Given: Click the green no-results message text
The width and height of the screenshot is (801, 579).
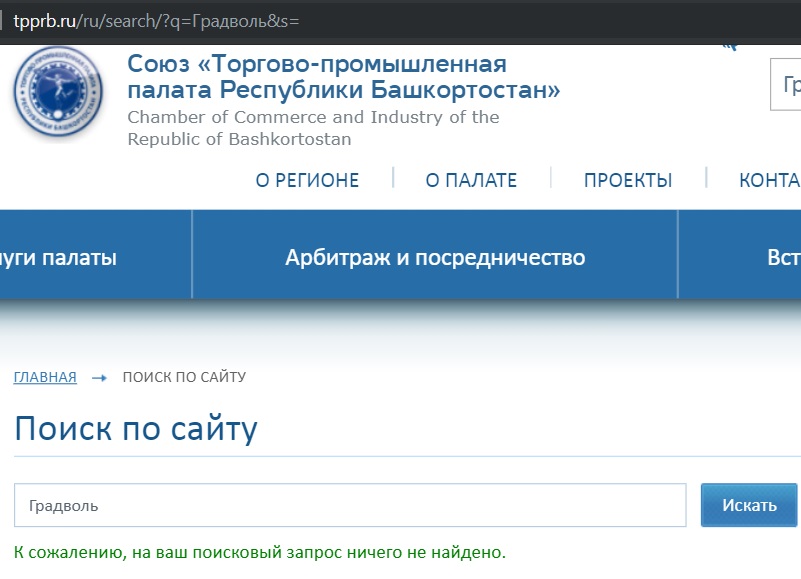Looking at the screenshot, I should (x=260, y=552).
